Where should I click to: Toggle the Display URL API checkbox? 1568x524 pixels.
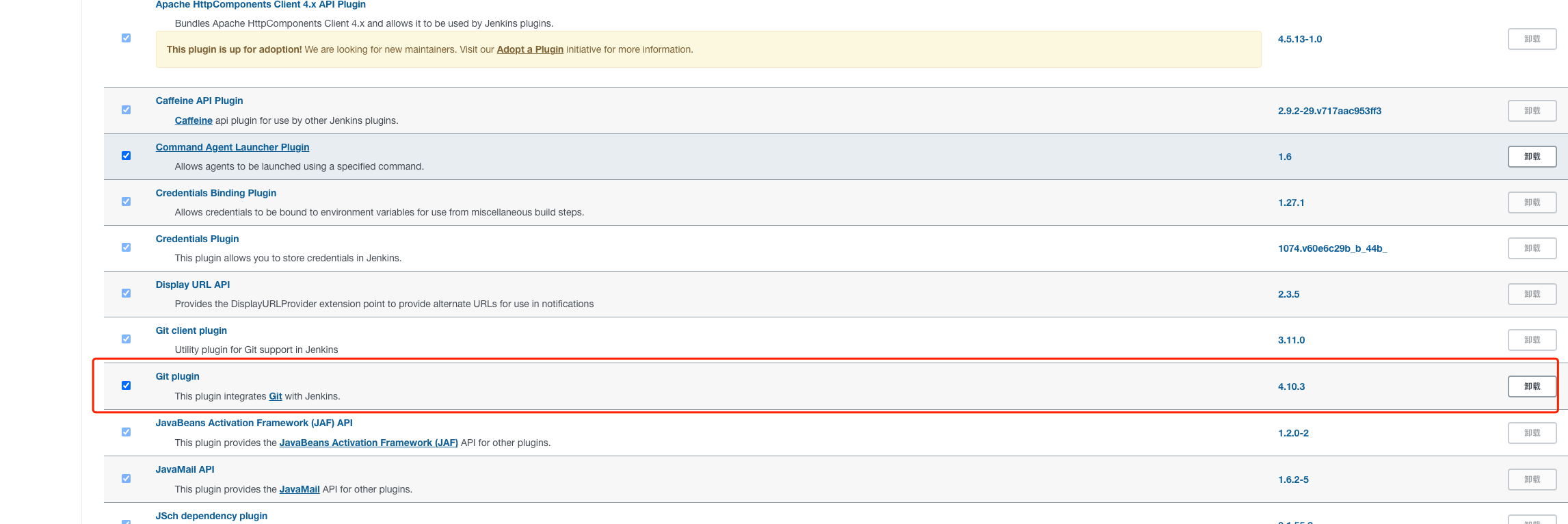point(126,293)
